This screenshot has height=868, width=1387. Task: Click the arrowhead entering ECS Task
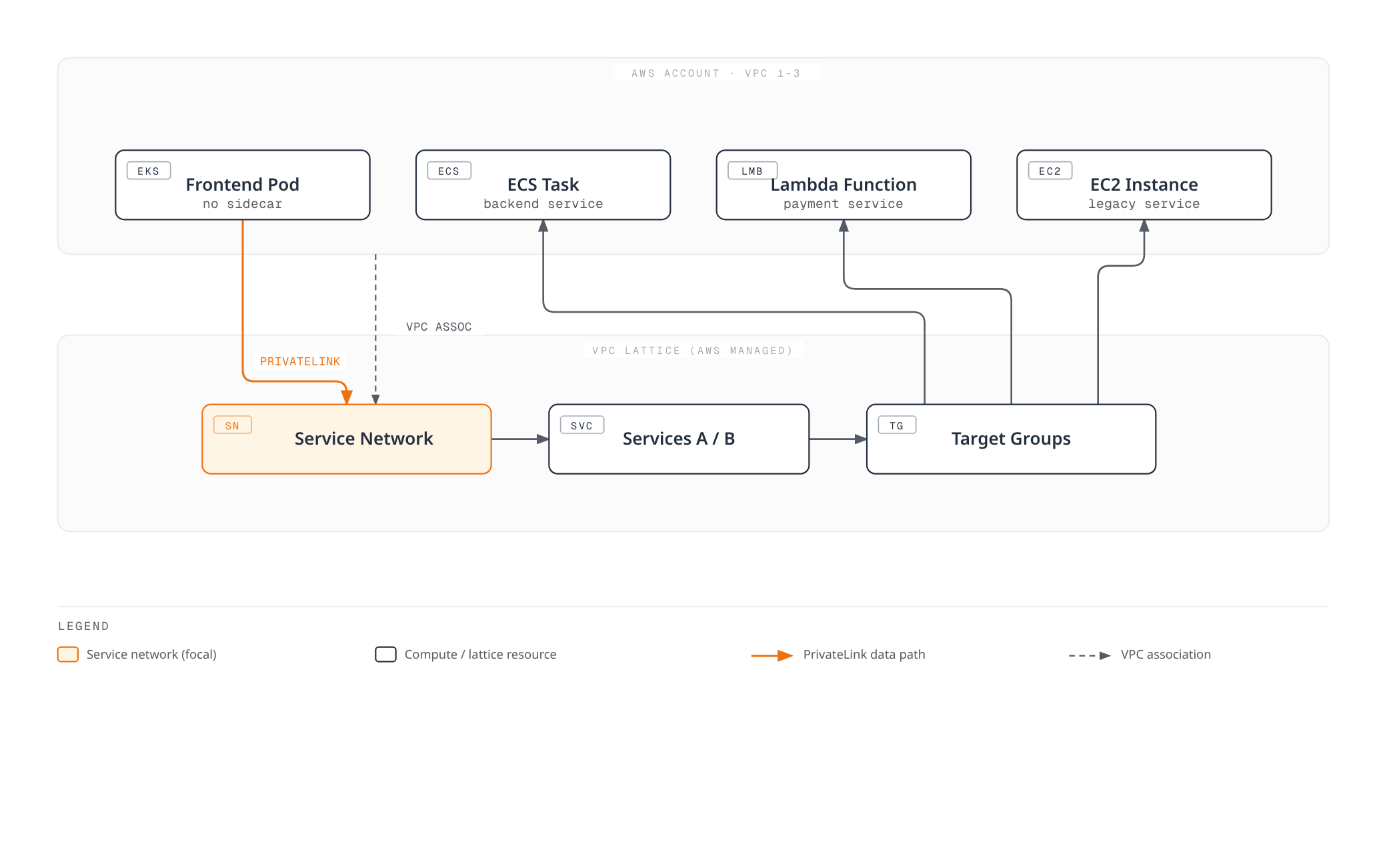click(543, 226)
